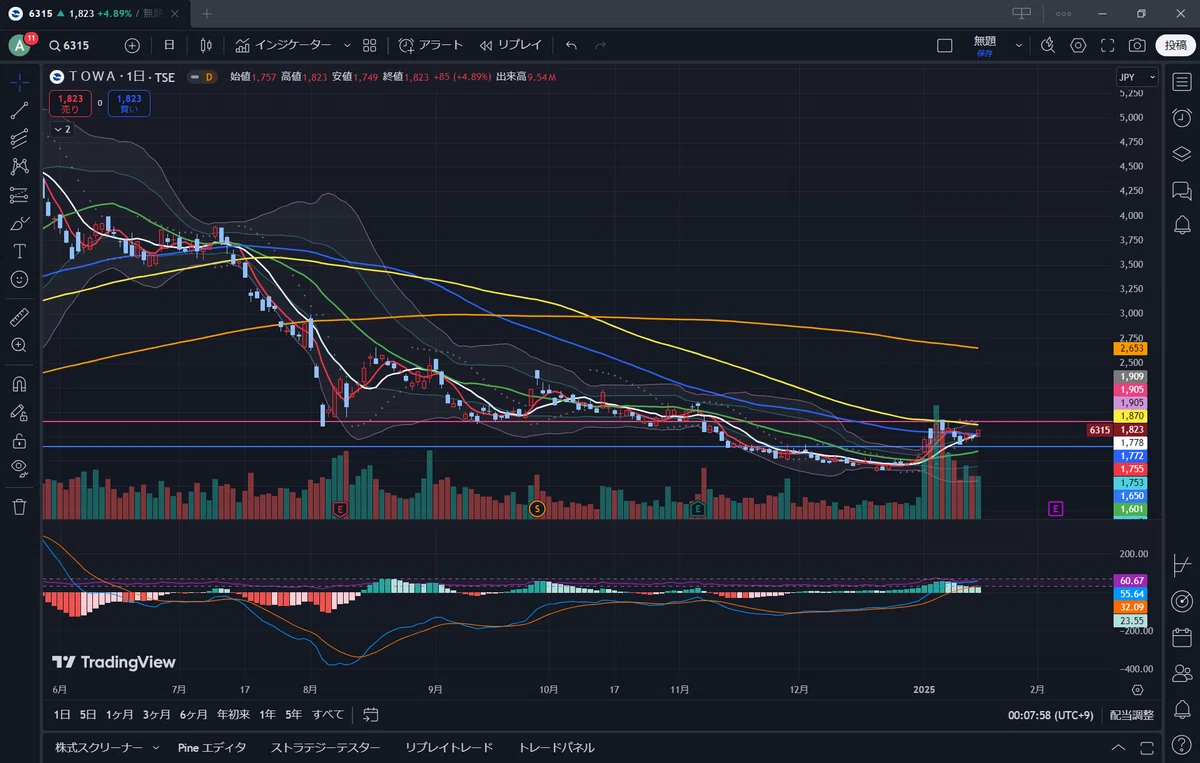Image resolution: width=1200 pixels, height=763 pixels.
Task: Select the trend line drawing tool
Action: pos(19,110)
